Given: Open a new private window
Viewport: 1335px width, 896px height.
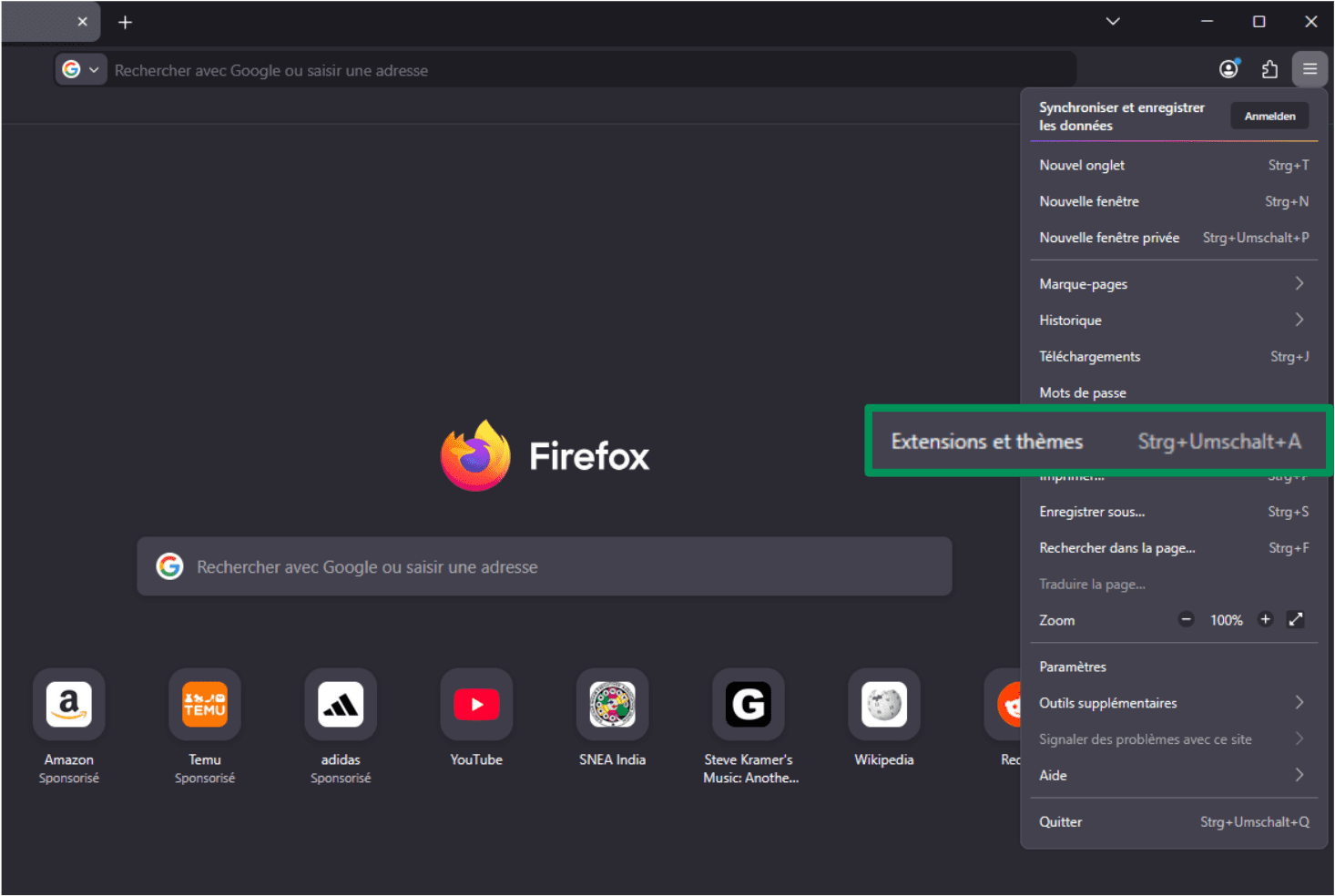Looking at the screenshot, I should point(1108,237).
